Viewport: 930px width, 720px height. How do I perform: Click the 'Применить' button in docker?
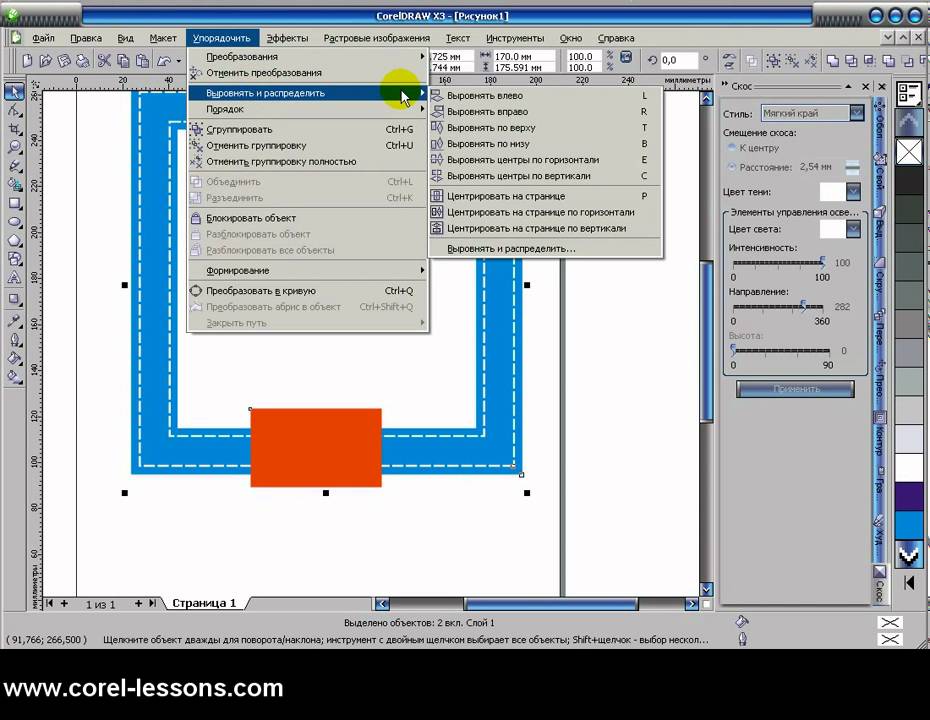point(795,388)
